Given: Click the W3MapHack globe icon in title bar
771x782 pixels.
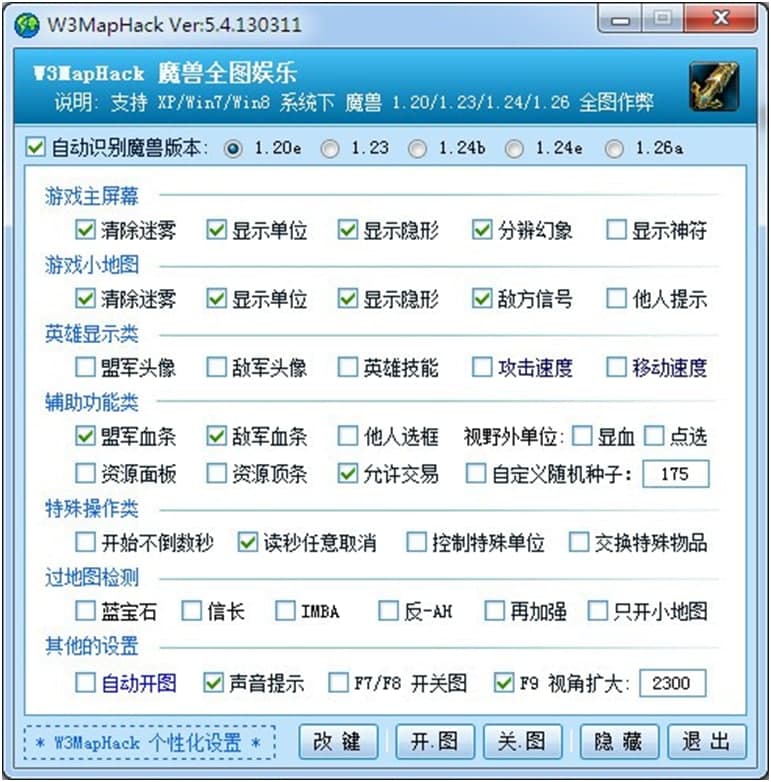Looking at the screenshot, I should [x=27, y=24].
